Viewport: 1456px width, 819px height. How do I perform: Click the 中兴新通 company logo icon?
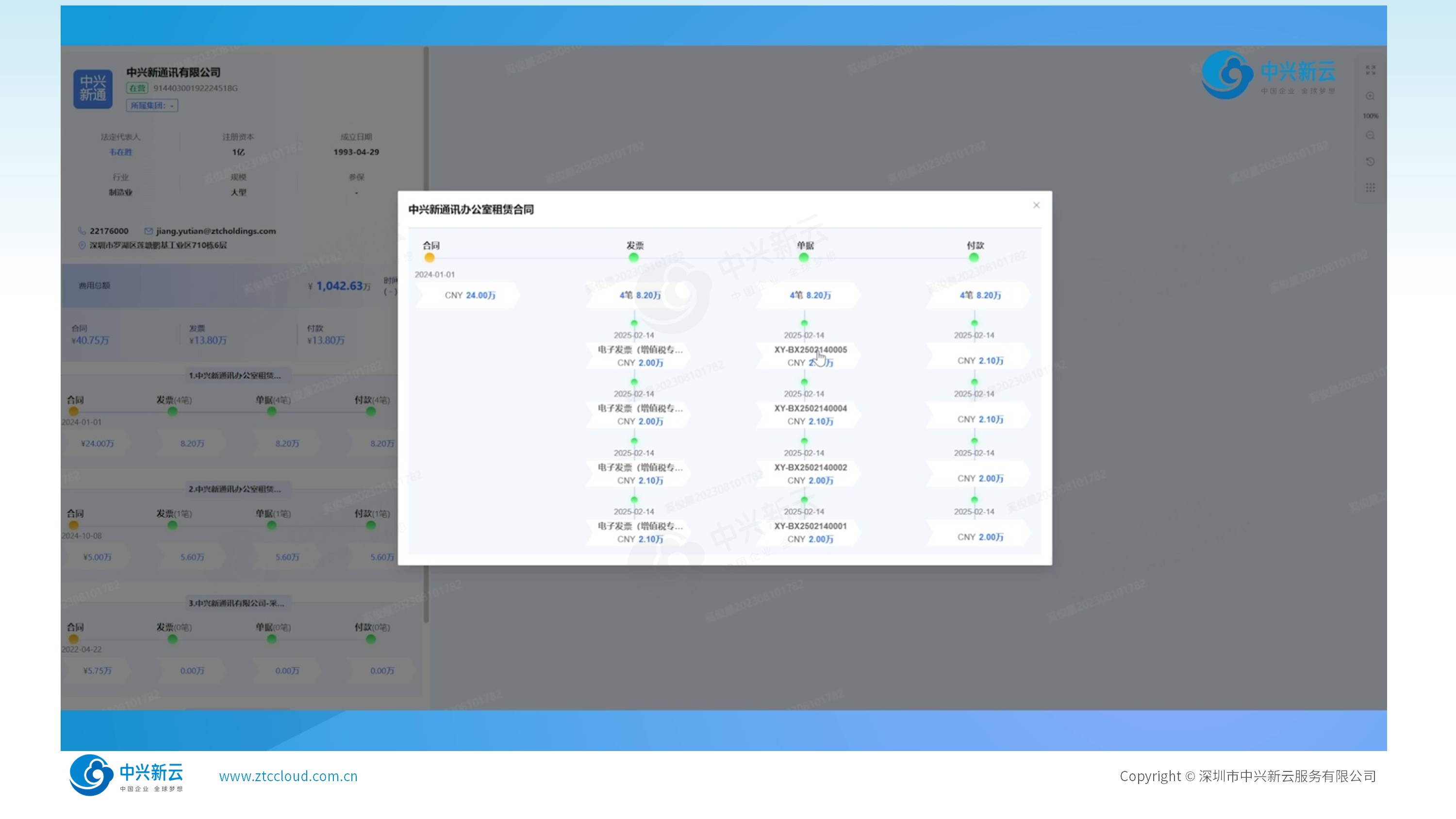pos(93,89)
